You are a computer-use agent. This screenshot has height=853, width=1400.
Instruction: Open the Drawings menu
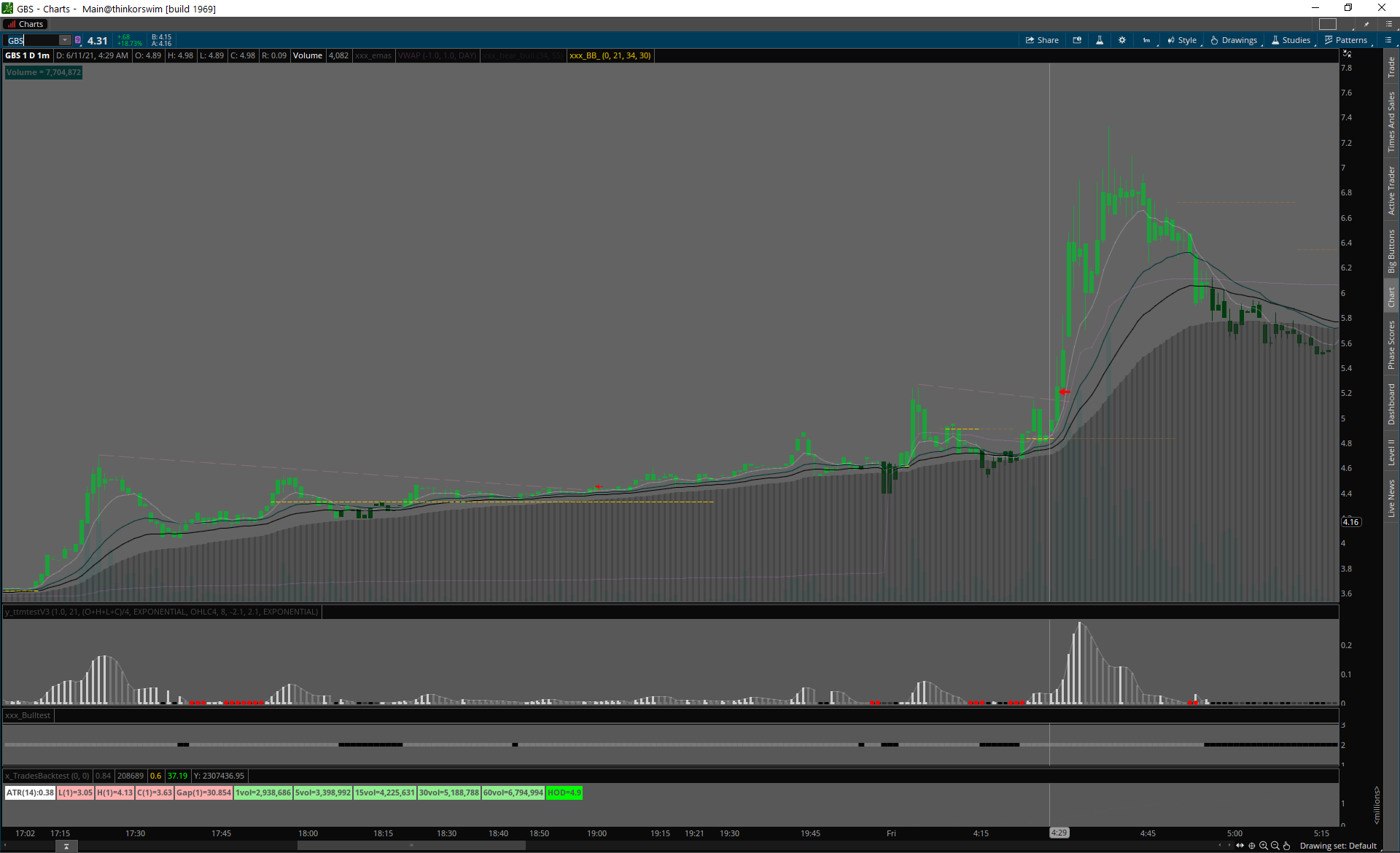[x=1234, y=40]
